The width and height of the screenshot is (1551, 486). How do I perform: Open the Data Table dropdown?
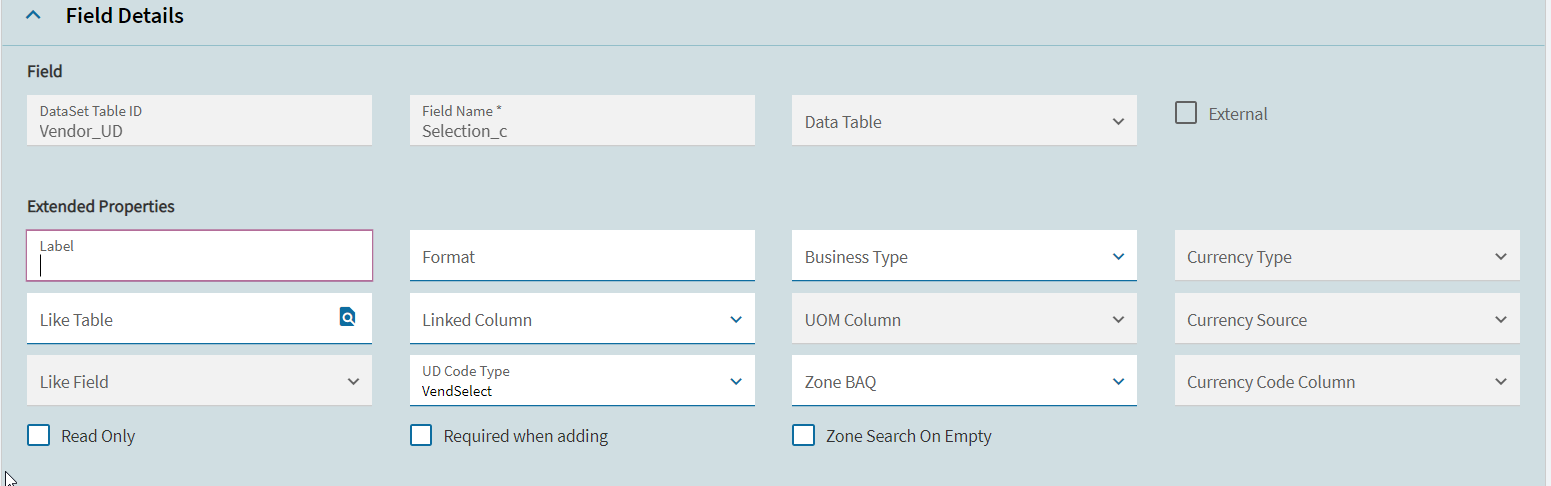point(964,121)
